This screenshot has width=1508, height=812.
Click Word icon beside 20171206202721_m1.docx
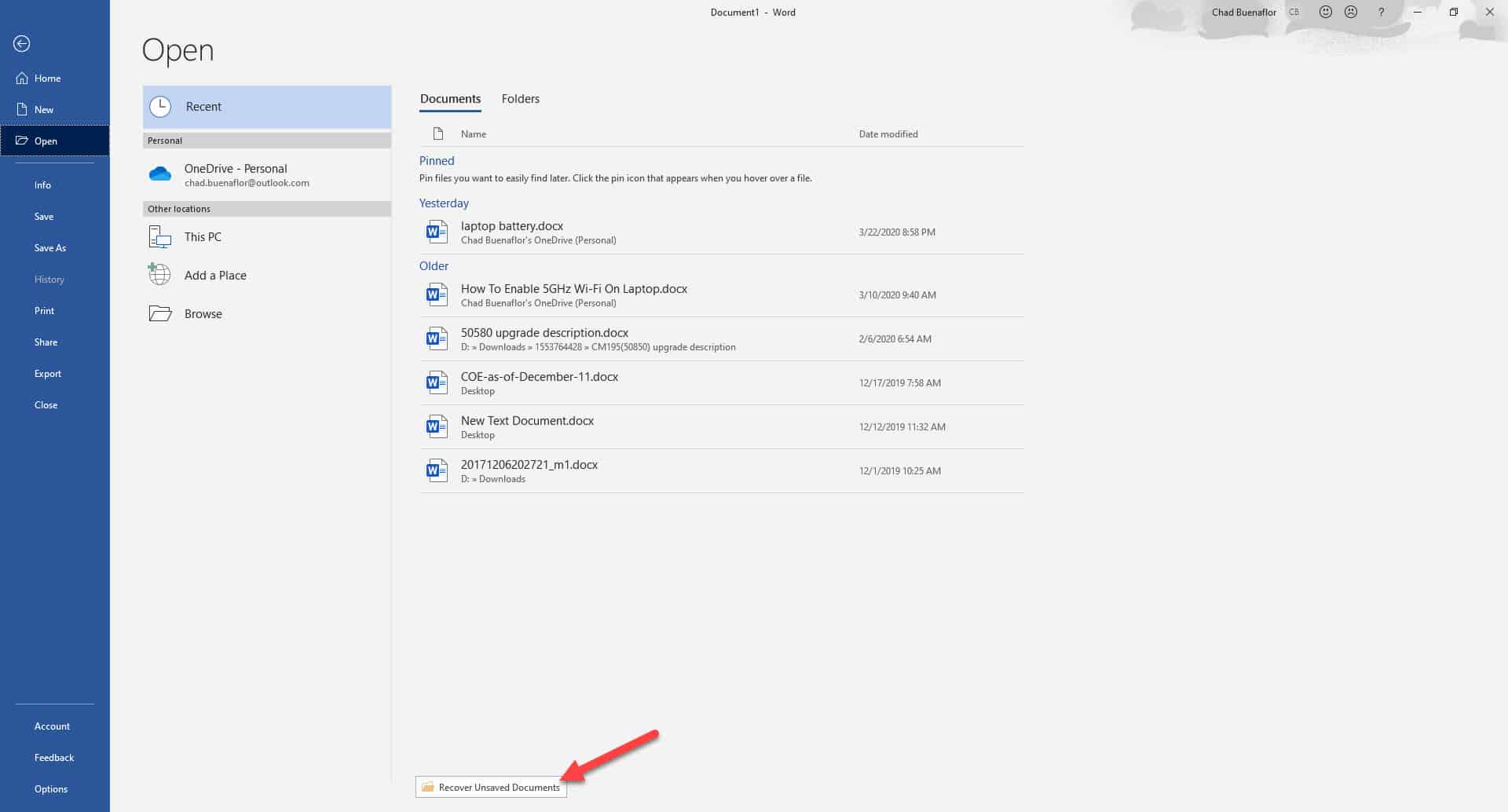437,470
